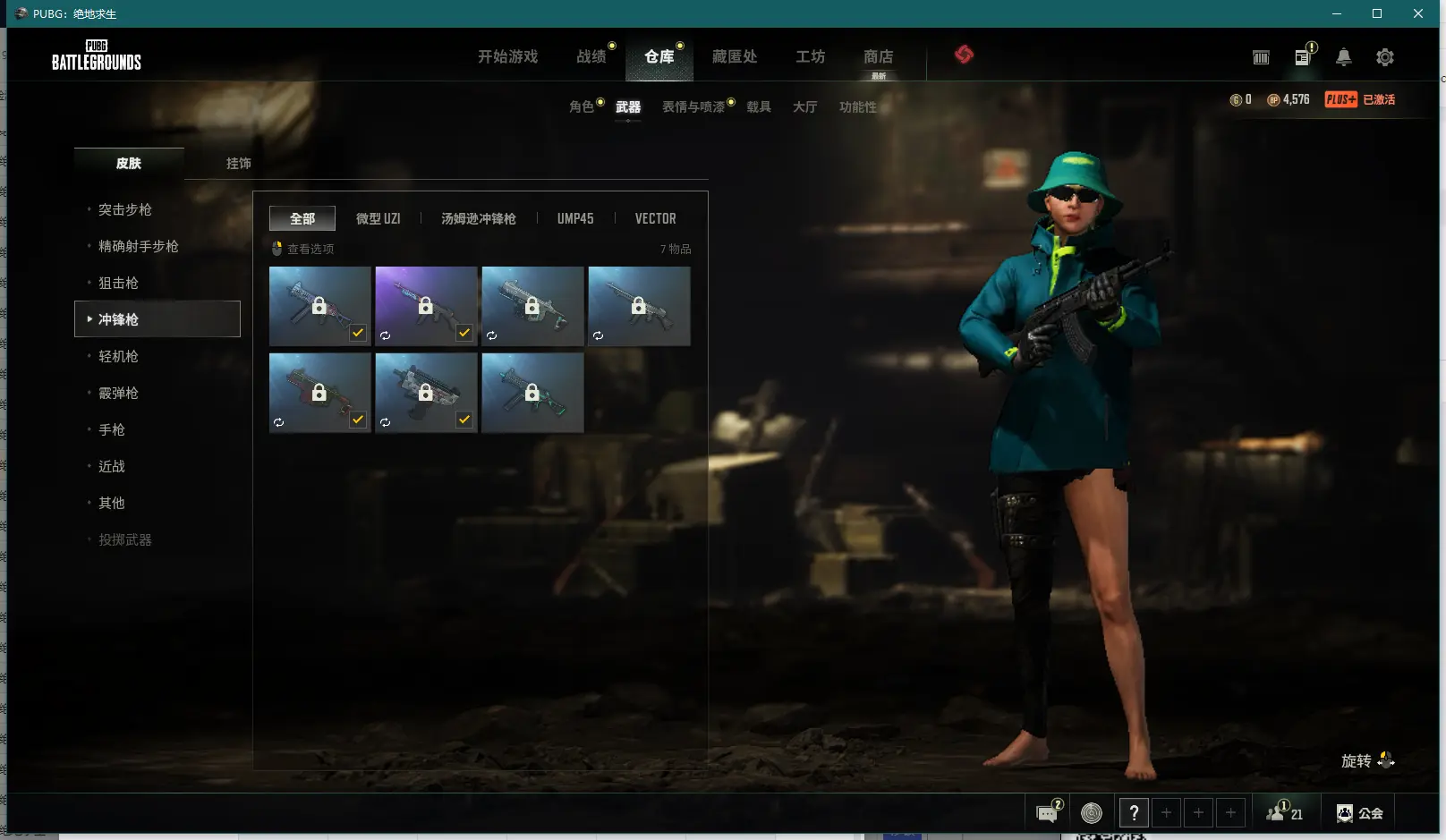The image size is (1446, 840).
Task: Open the settings gear
Action: 1385,57
